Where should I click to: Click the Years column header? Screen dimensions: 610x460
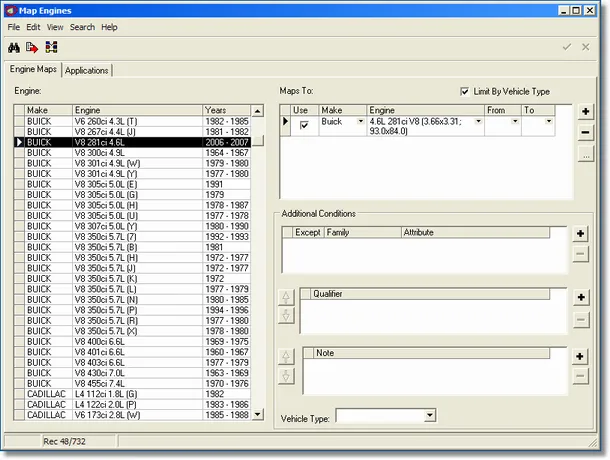[x=226, y=110]
